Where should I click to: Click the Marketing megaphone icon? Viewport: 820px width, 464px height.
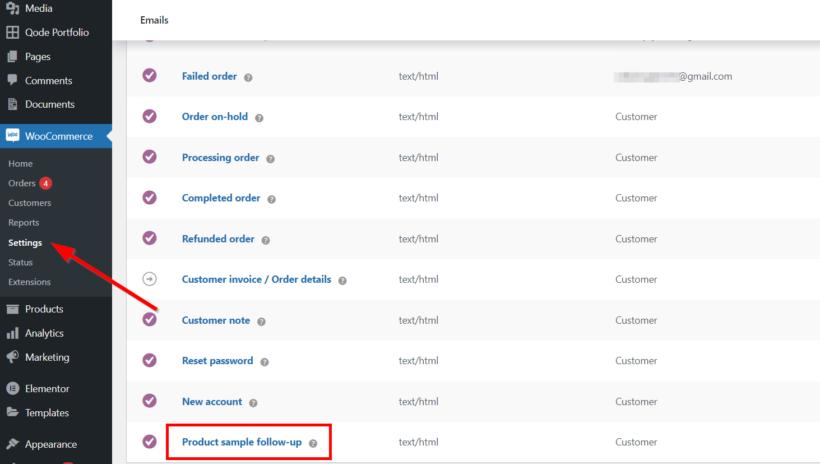pyautogui.click(x=13, y=357)
